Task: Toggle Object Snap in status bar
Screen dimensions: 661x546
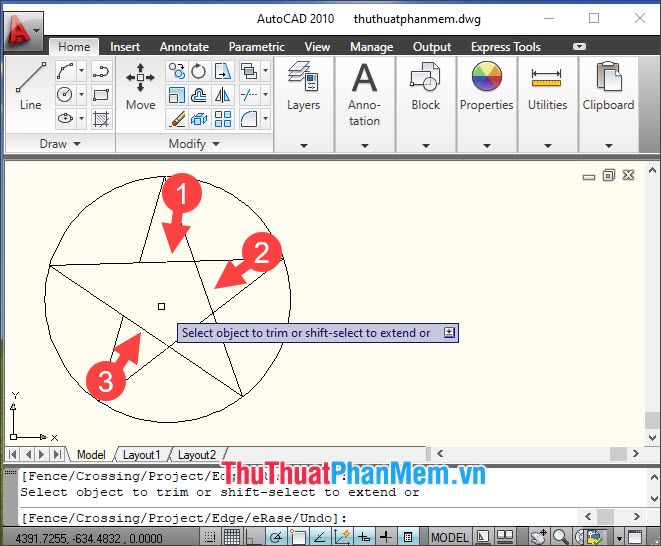Action: point(298,537)
